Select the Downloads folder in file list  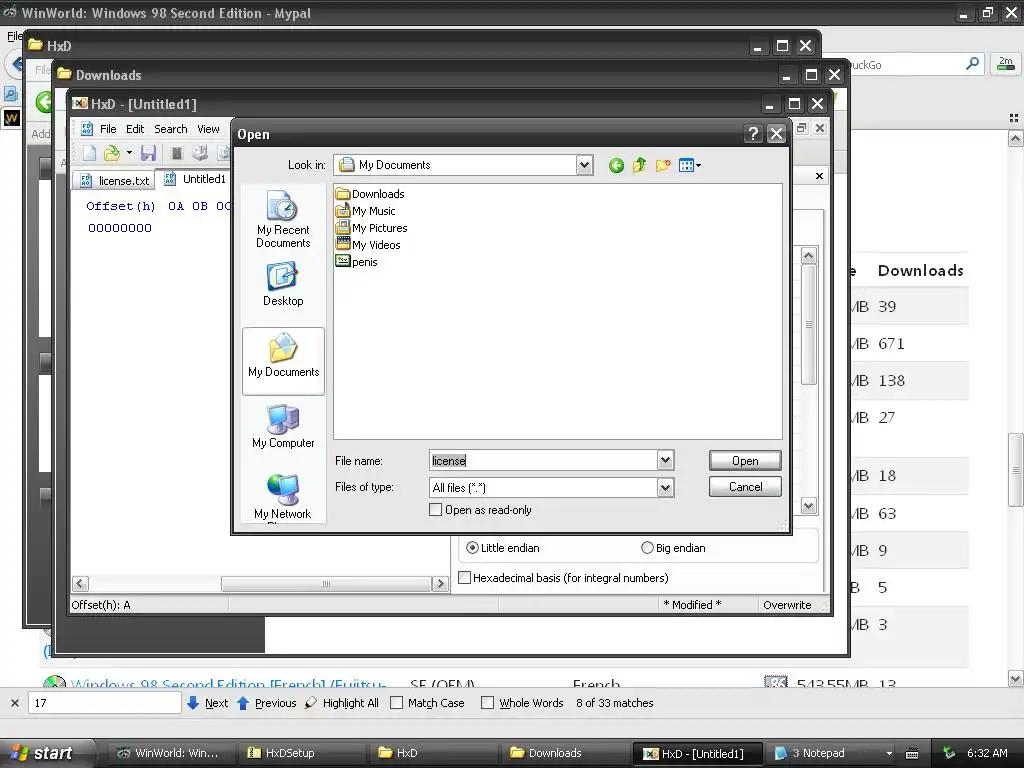coord(370,194)
